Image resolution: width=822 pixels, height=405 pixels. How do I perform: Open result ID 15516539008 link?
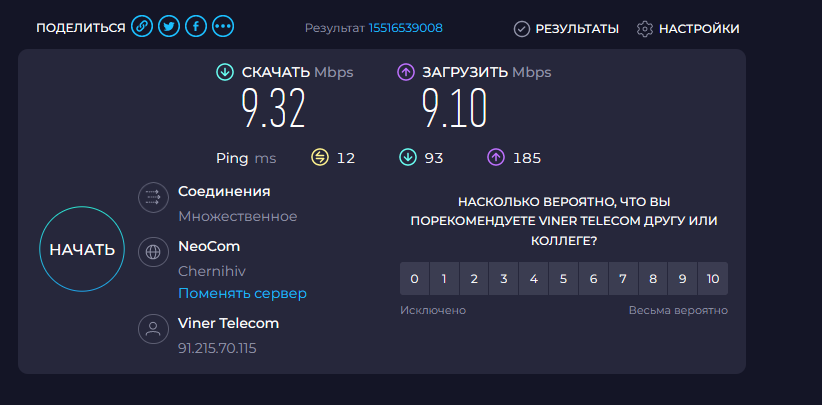pyautogui.click(x=405, y=28)
